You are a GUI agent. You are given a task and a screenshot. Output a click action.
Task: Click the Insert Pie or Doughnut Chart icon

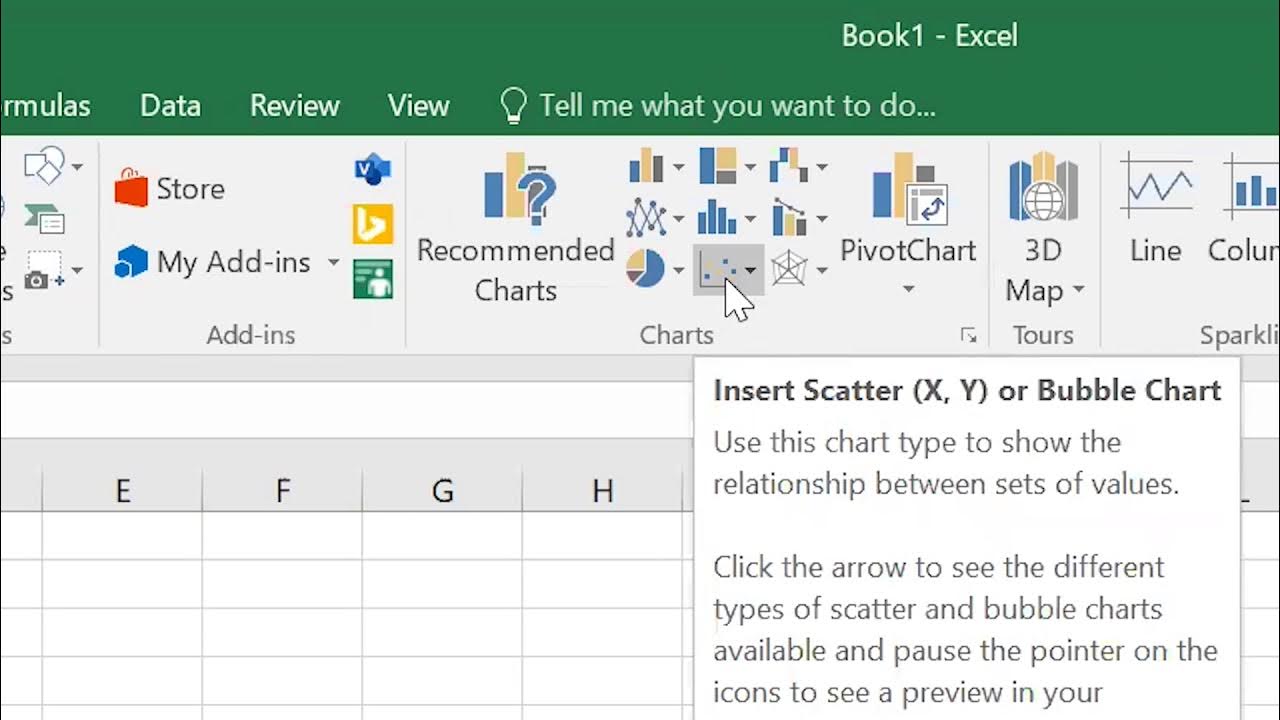(647, 268)
